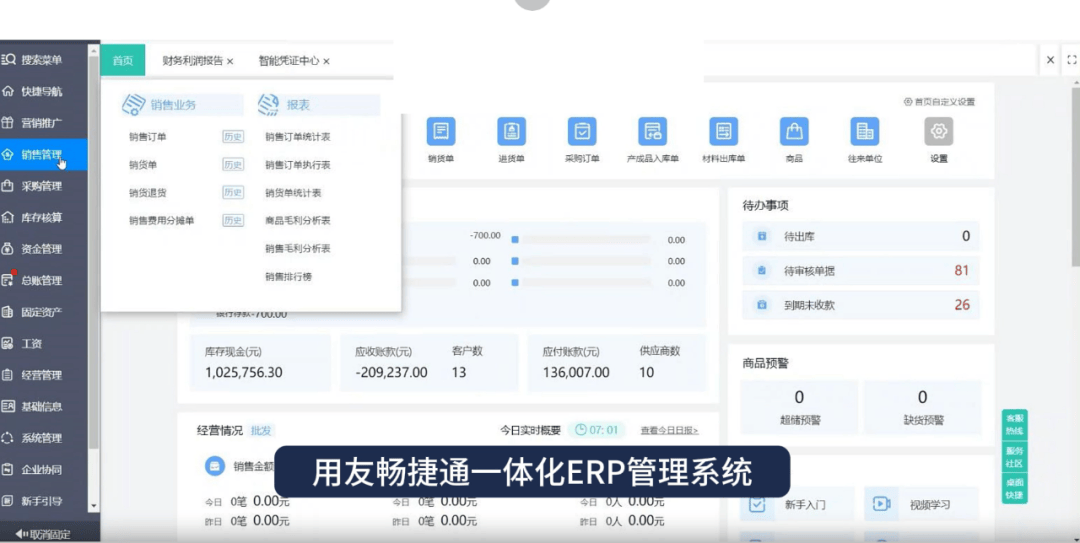Open the 待出库 to-do row
Screen dimensions: 1080x543
click(x=861, y=236)
